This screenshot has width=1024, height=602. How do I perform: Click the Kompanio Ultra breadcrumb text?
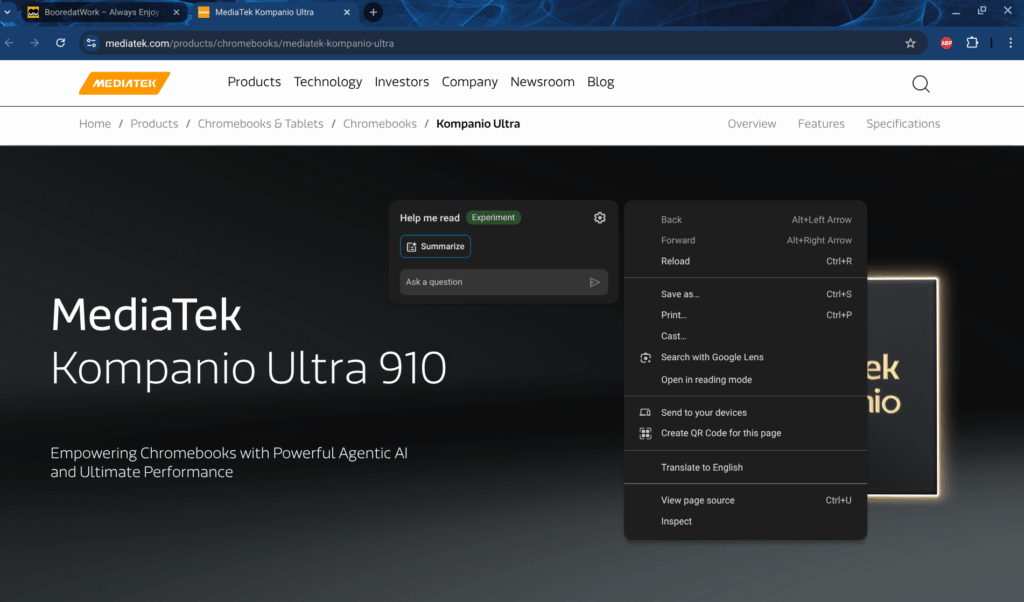point(478,123)
